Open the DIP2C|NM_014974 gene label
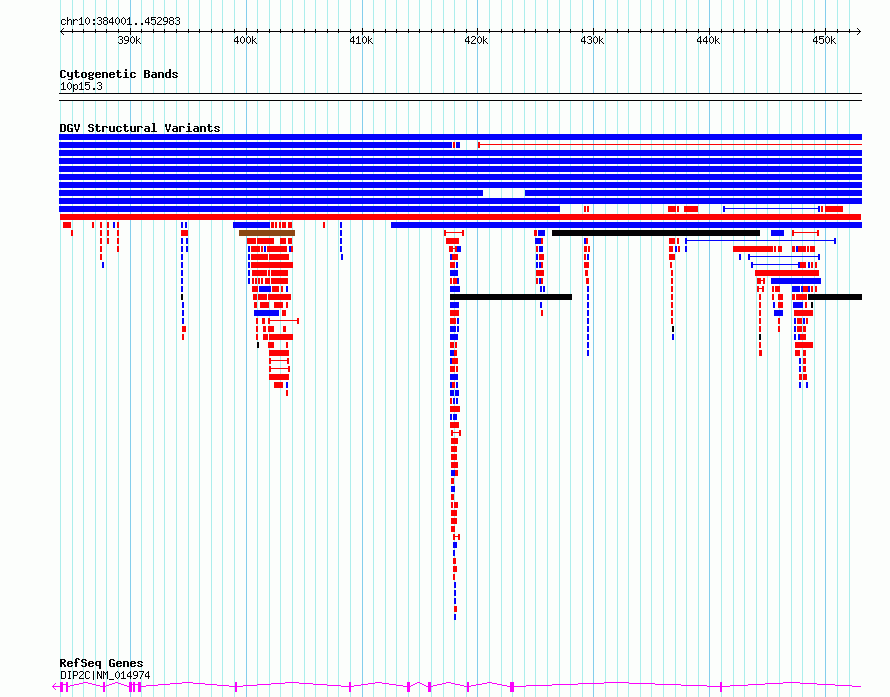890x697 pixels. tap(105, 675)
